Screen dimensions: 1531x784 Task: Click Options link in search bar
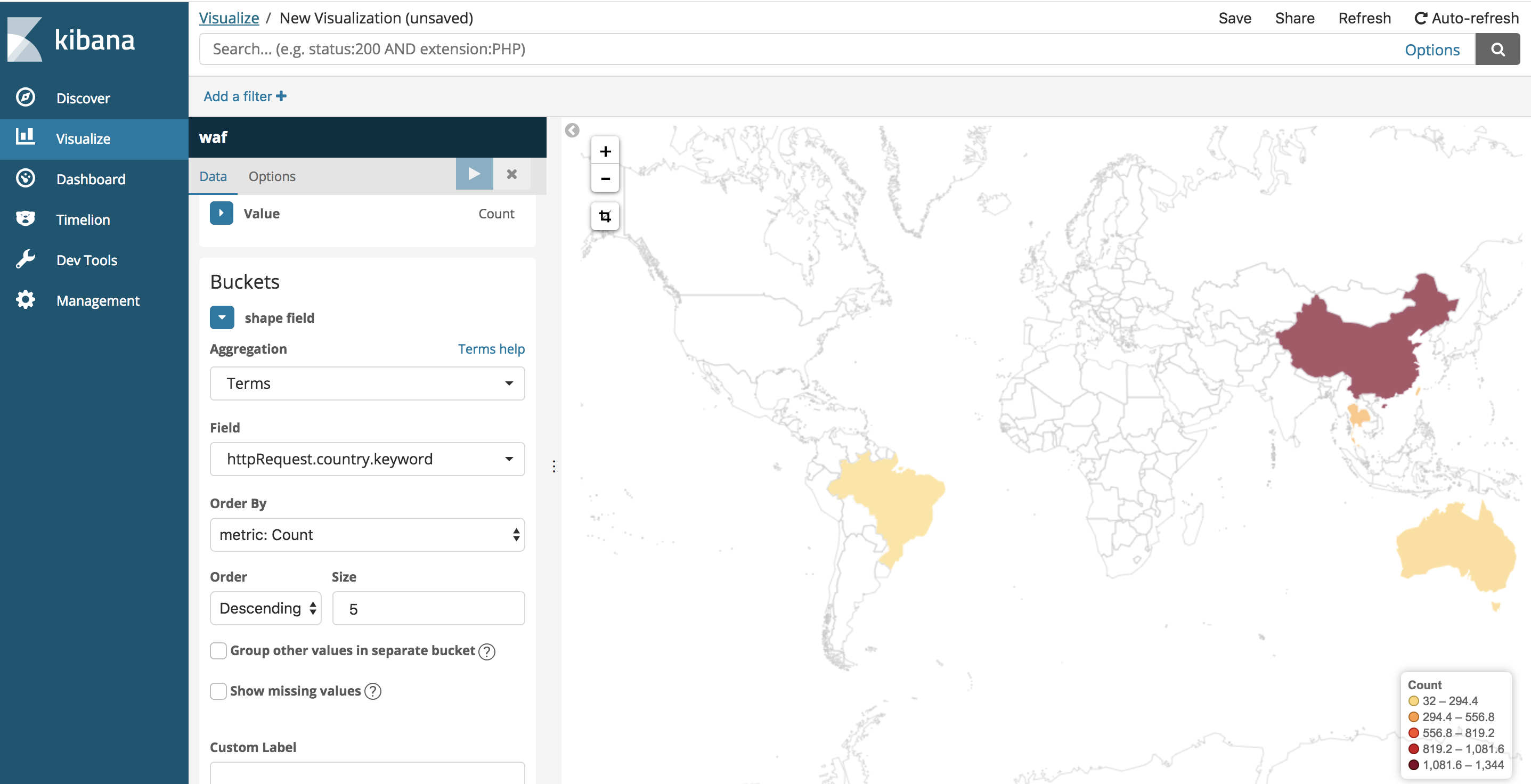(1432, 50)
